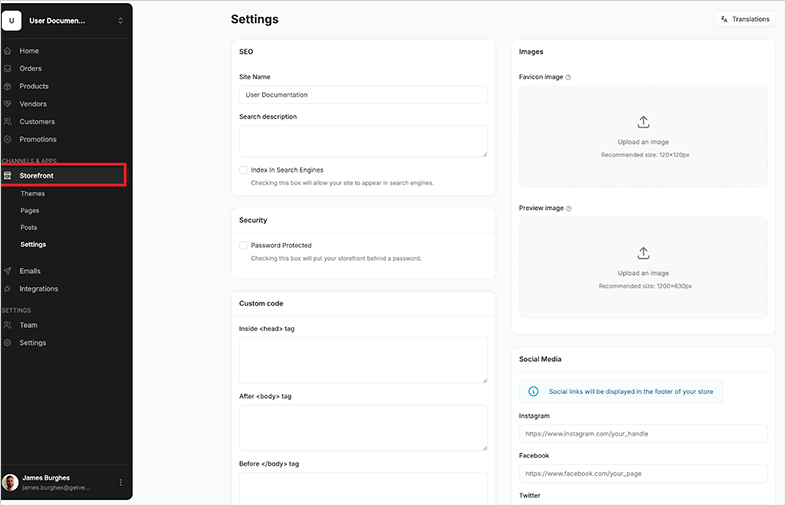Open Pages under Storefront
Image resolution: width=786 pixels, height=506 pixels.
point(30,211)
